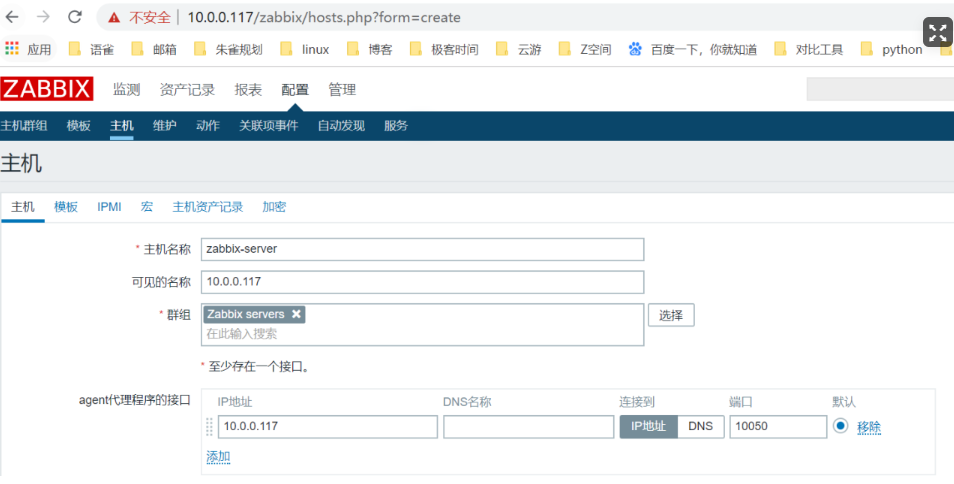Click the 移除 interface link
954x484 pixels.
tap(869, 427)
